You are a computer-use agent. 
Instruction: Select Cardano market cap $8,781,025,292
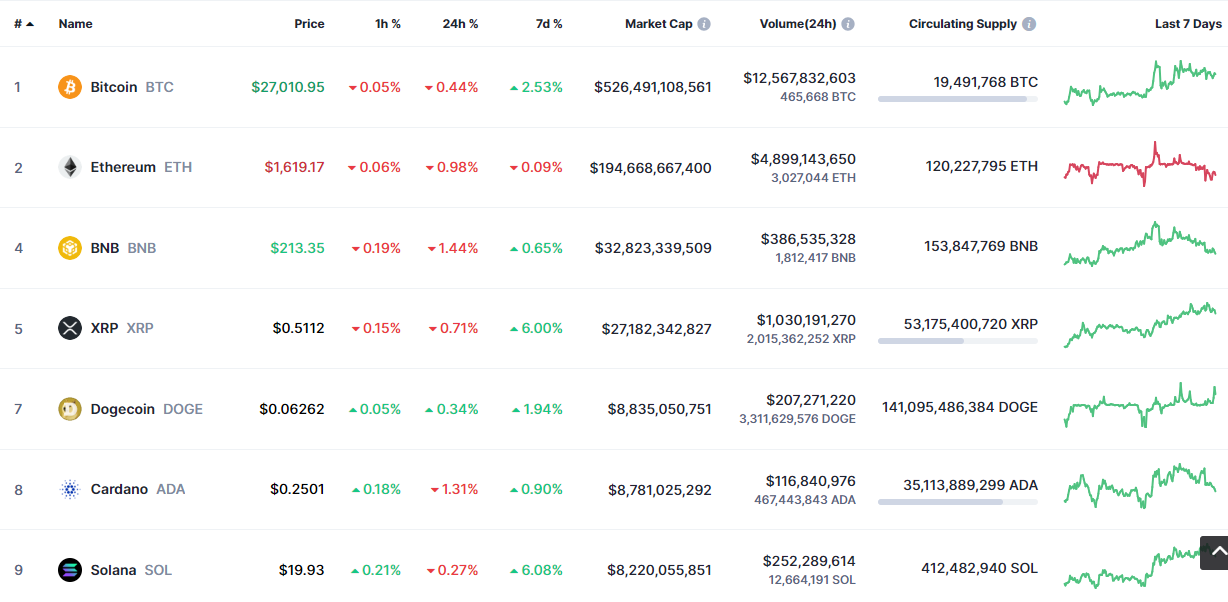pyautogui.click(x=660, y=489)
